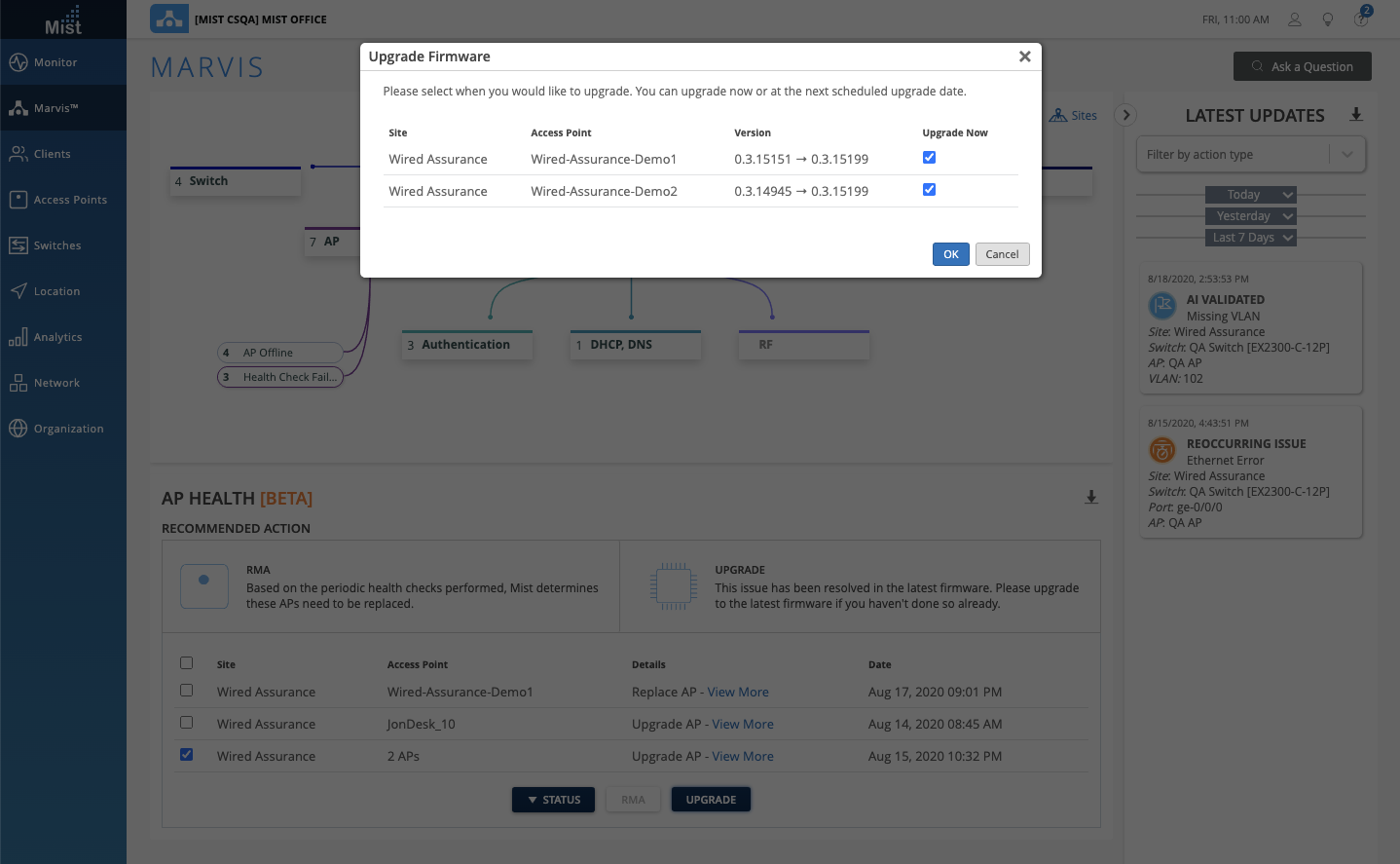Open the Organization globe icon

18,429
